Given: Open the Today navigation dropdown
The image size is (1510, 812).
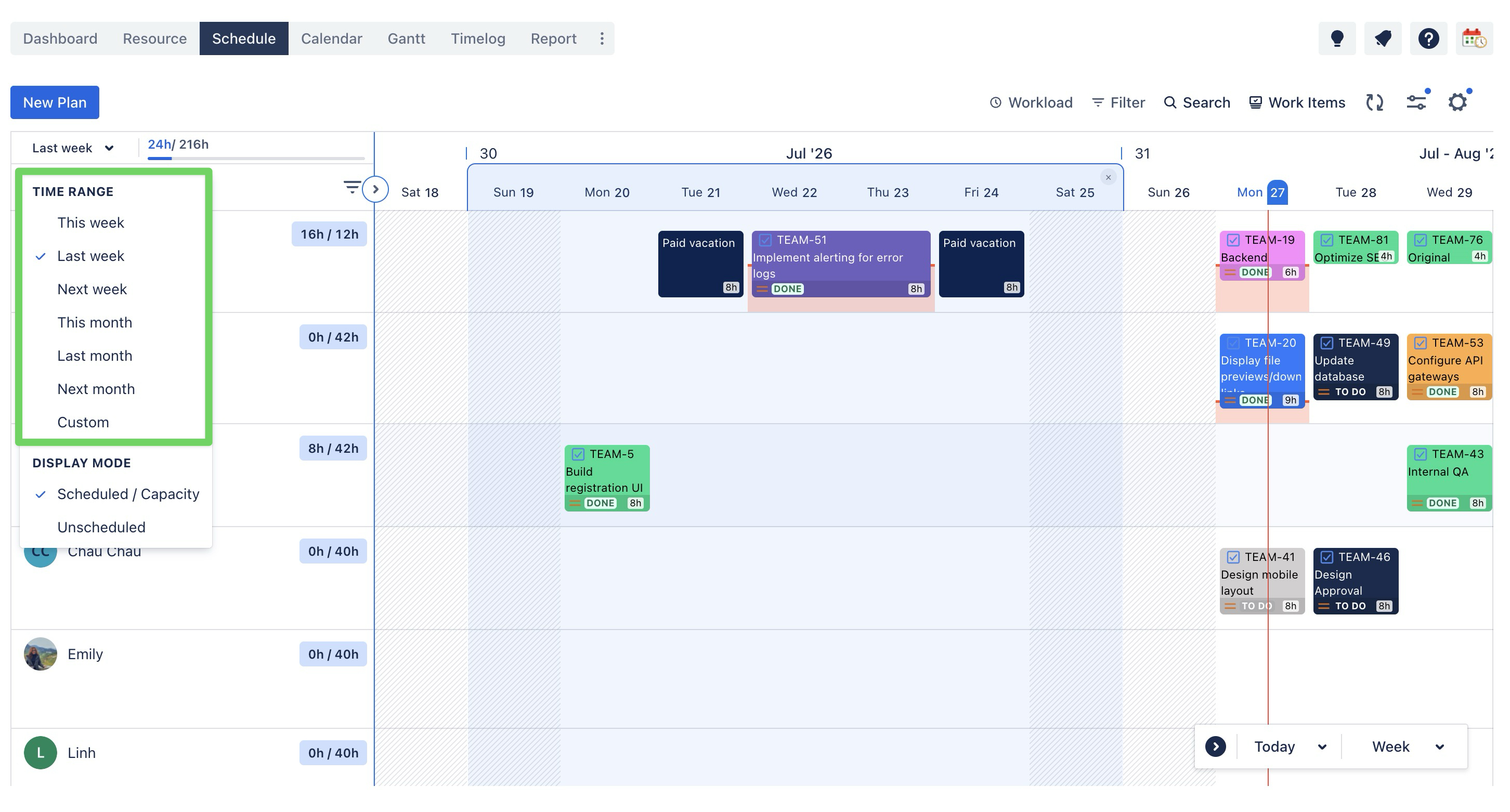Looking at the screenshot, I should pos(1290,746).
